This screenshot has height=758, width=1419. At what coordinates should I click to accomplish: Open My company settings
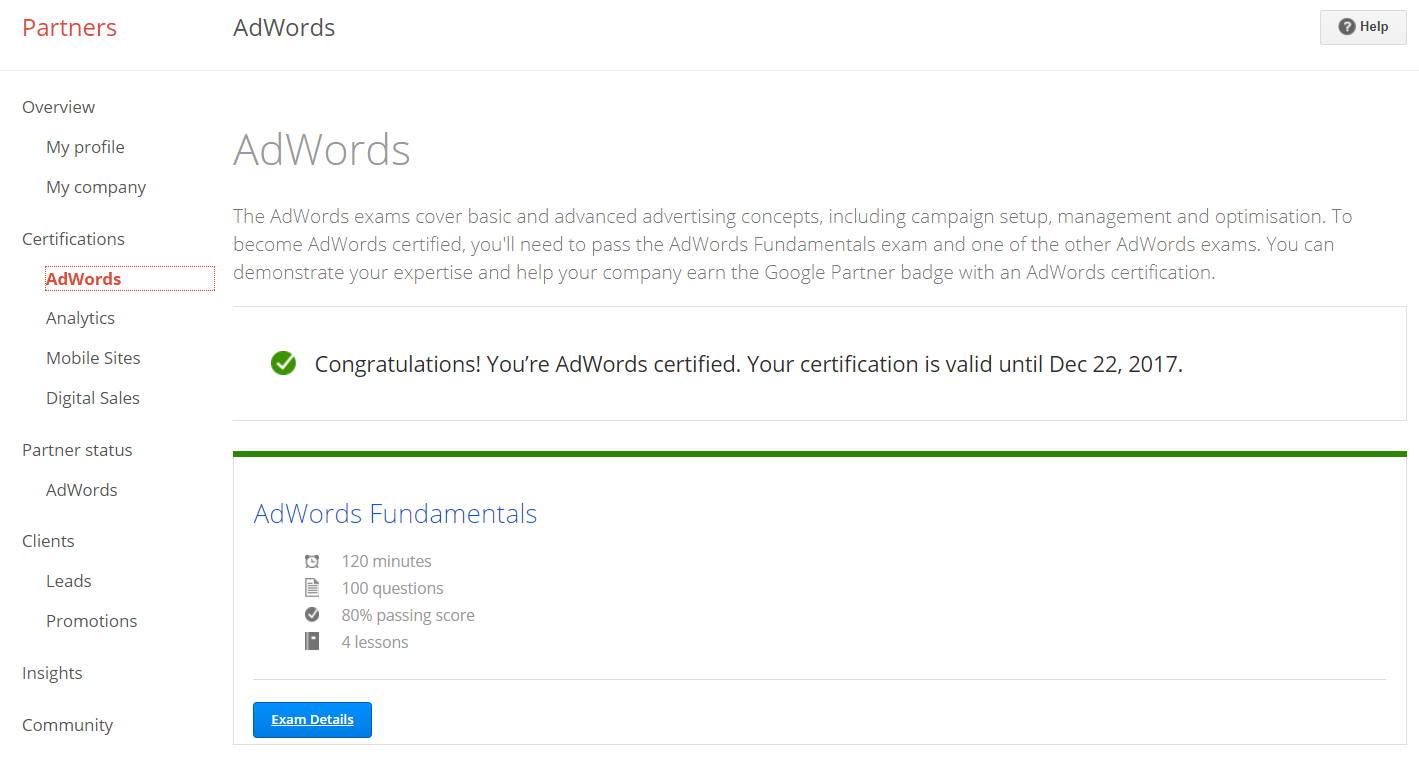[96, 186]
